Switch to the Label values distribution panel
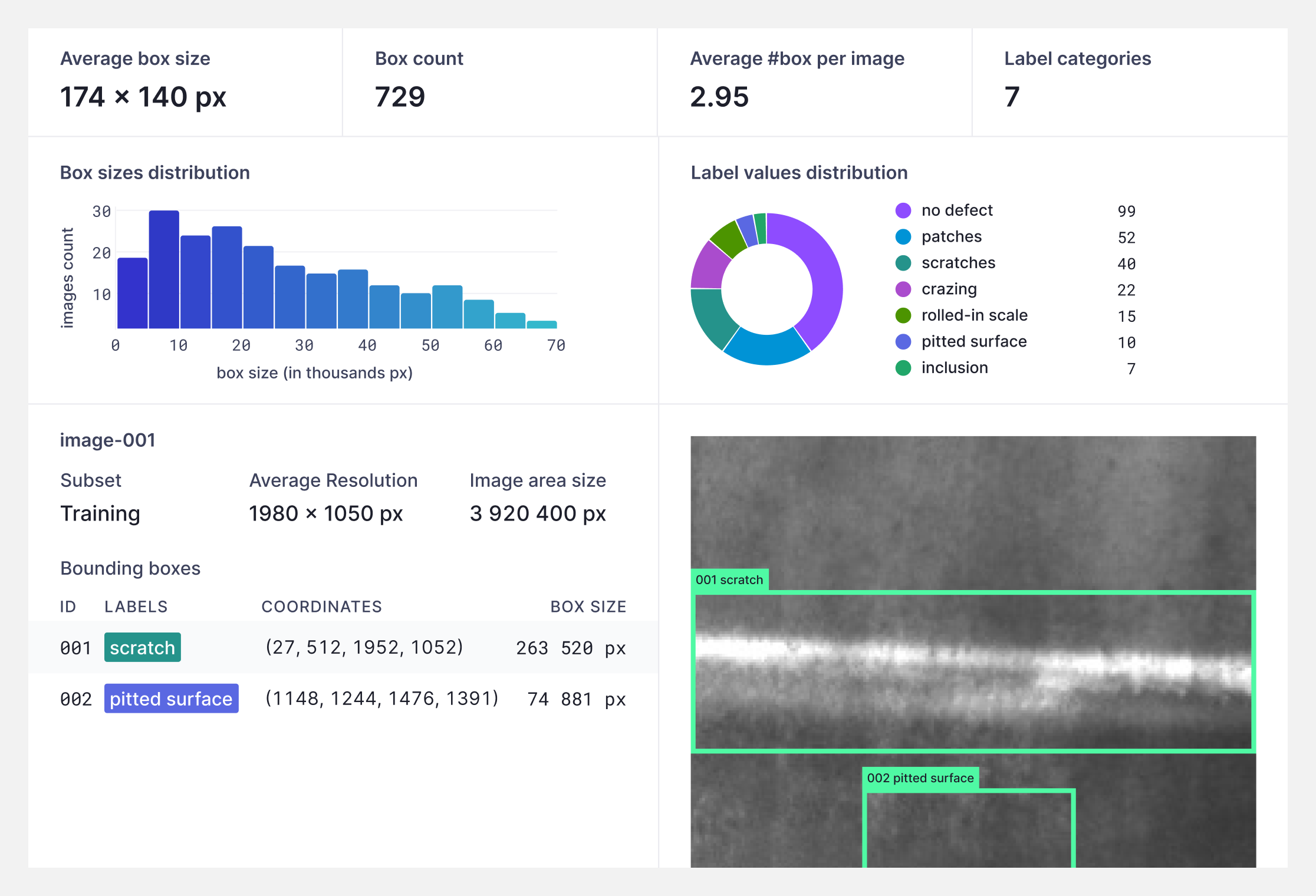Viewport: 1316px width, 896px height. 799,172
